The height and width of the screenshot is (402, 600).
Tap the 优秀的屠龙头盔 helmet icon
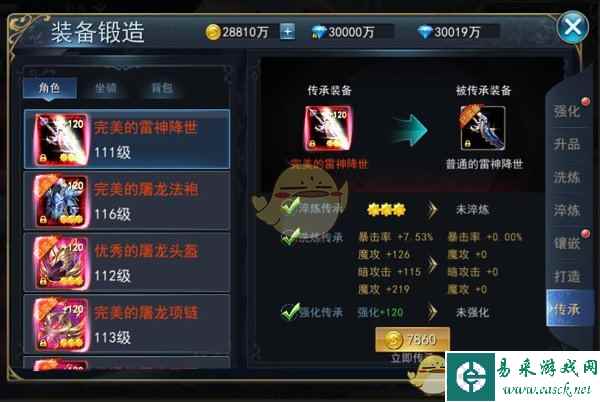click(x=61, y=262)
